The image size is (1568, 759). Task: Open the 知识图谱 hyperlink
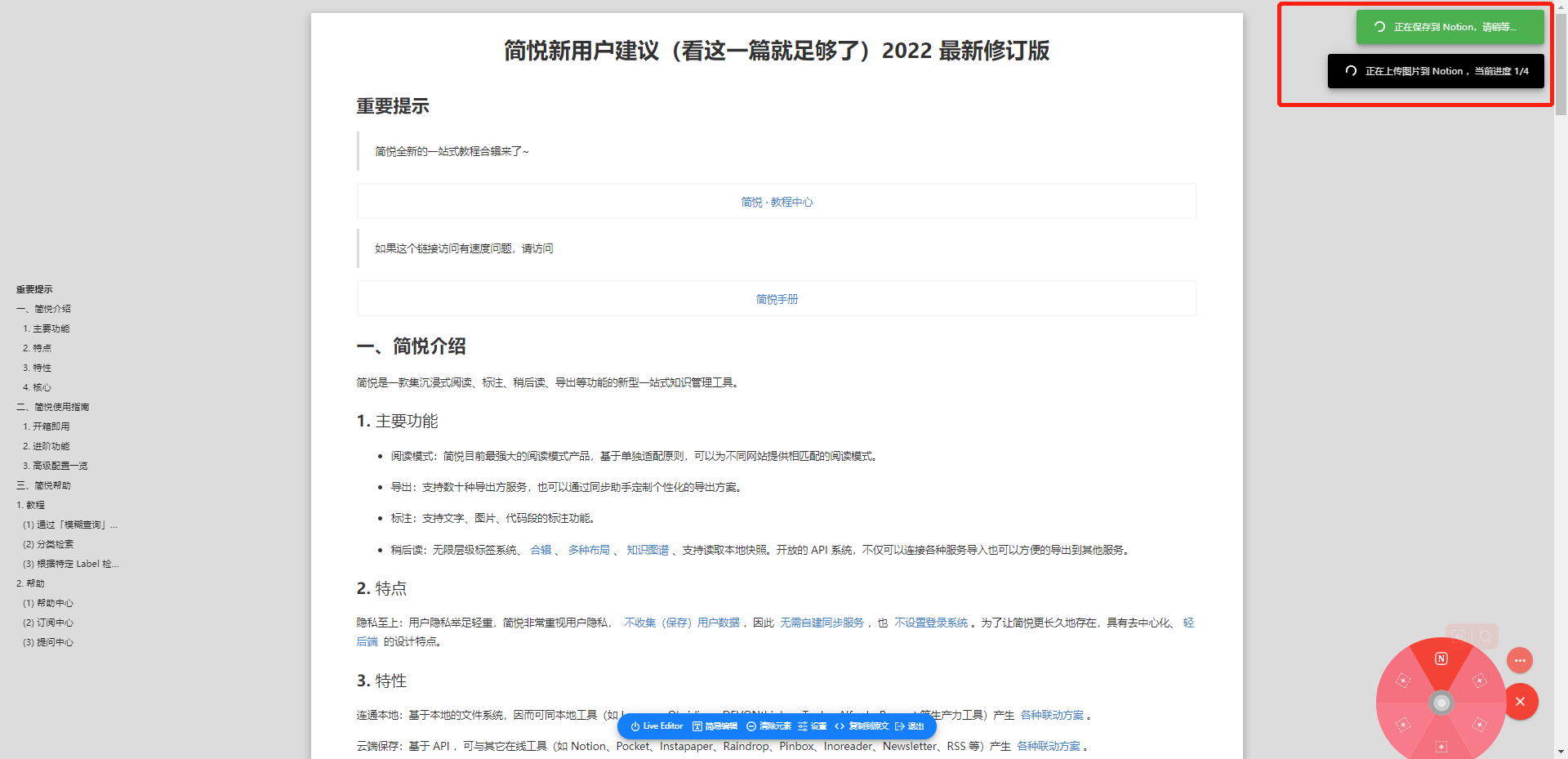648,550
